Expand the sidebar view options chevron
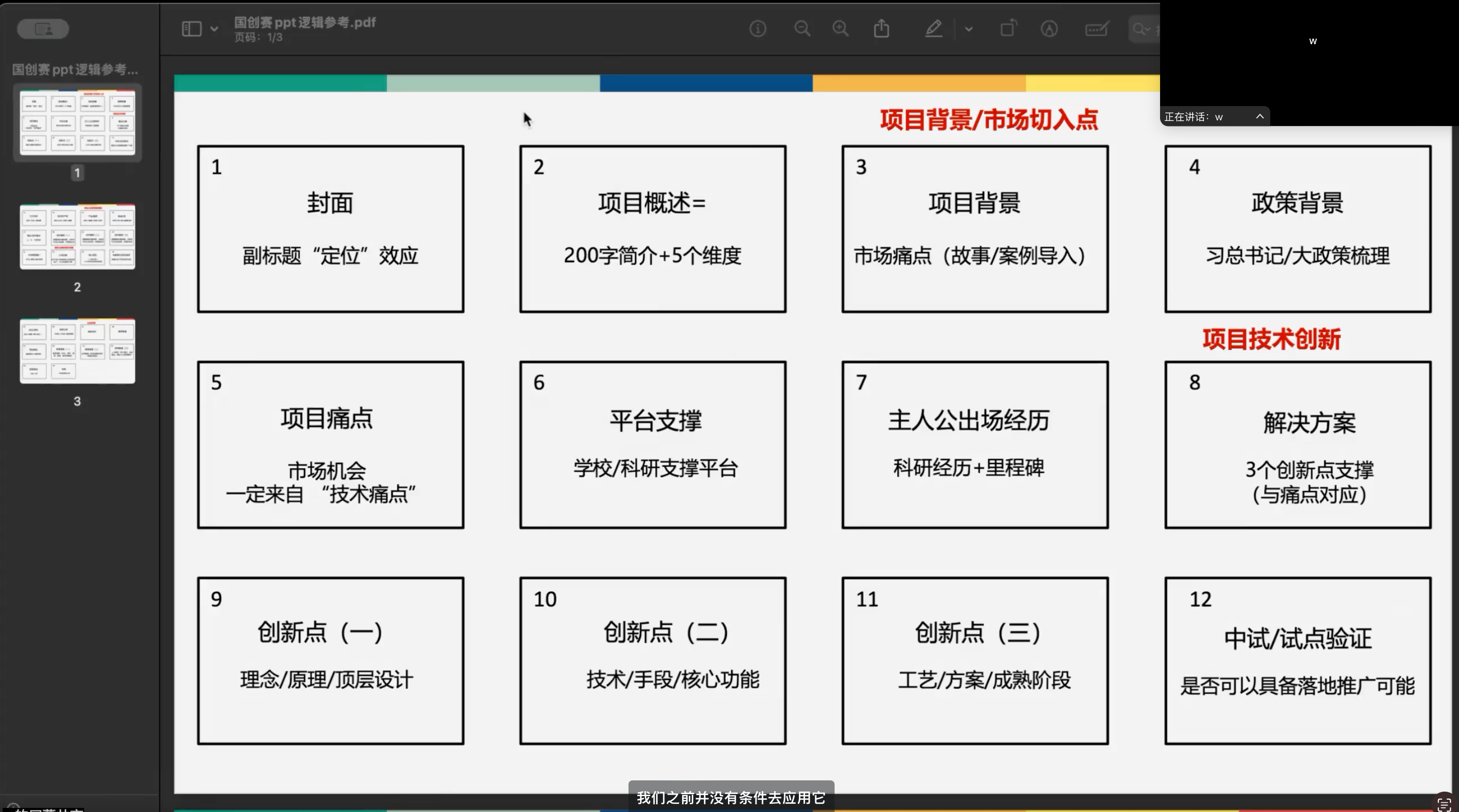The width and height of the screenshot is (1459, 812). [214, 29]
